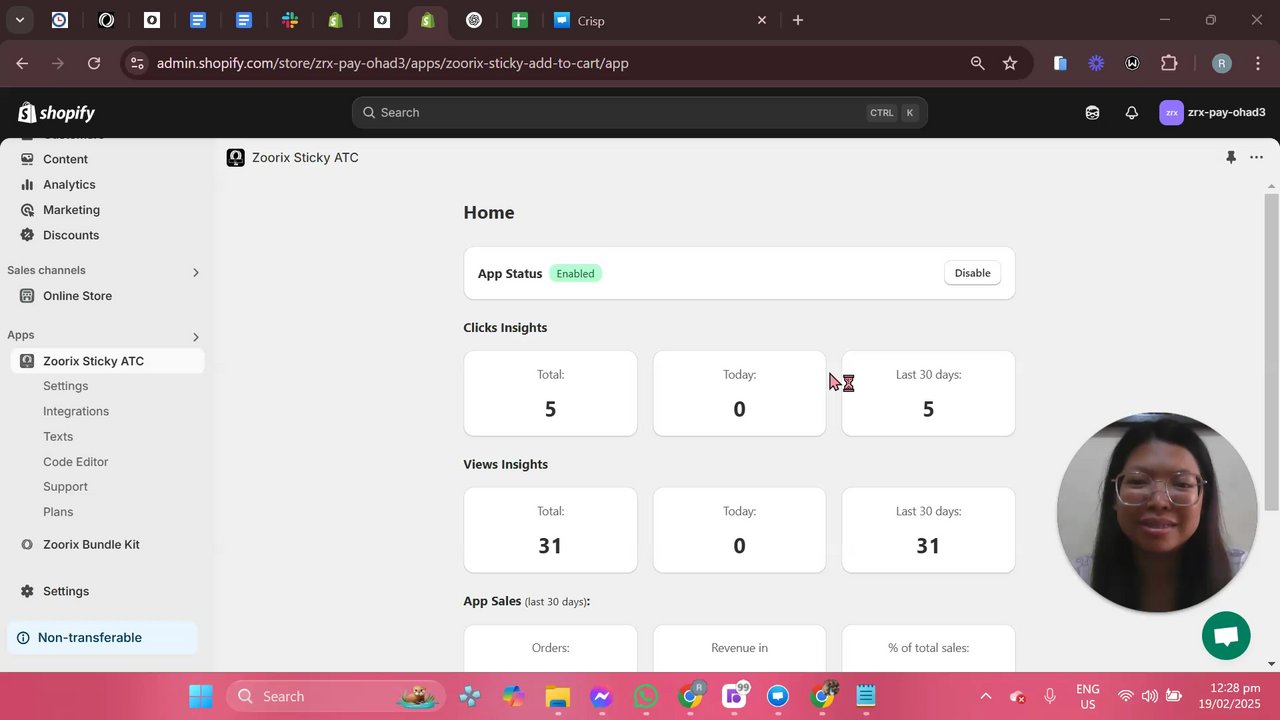Show hidden system tray icons

[985, 696]
